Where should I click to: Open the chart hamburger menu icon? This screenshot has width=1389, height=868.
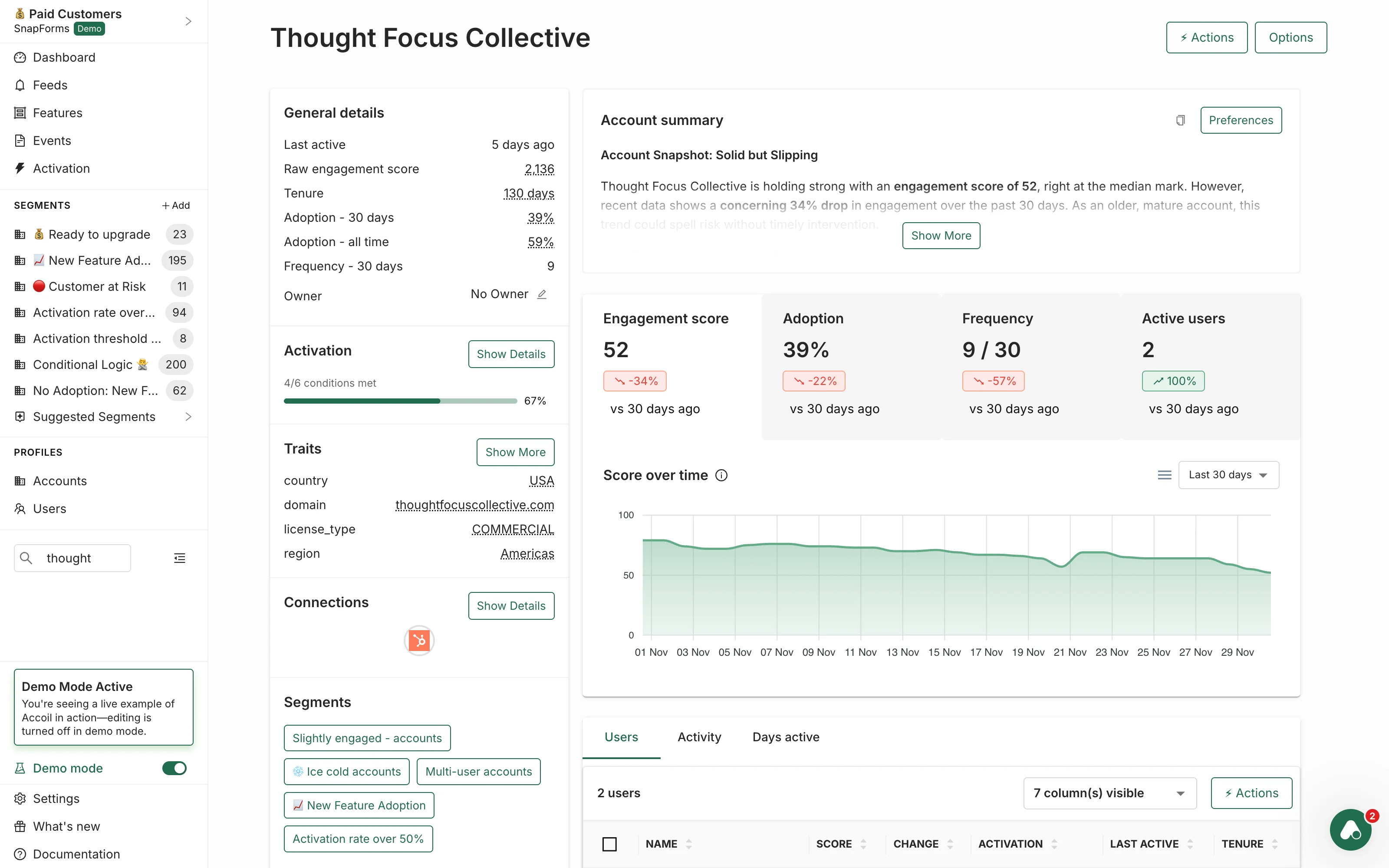pos(1164,475)
